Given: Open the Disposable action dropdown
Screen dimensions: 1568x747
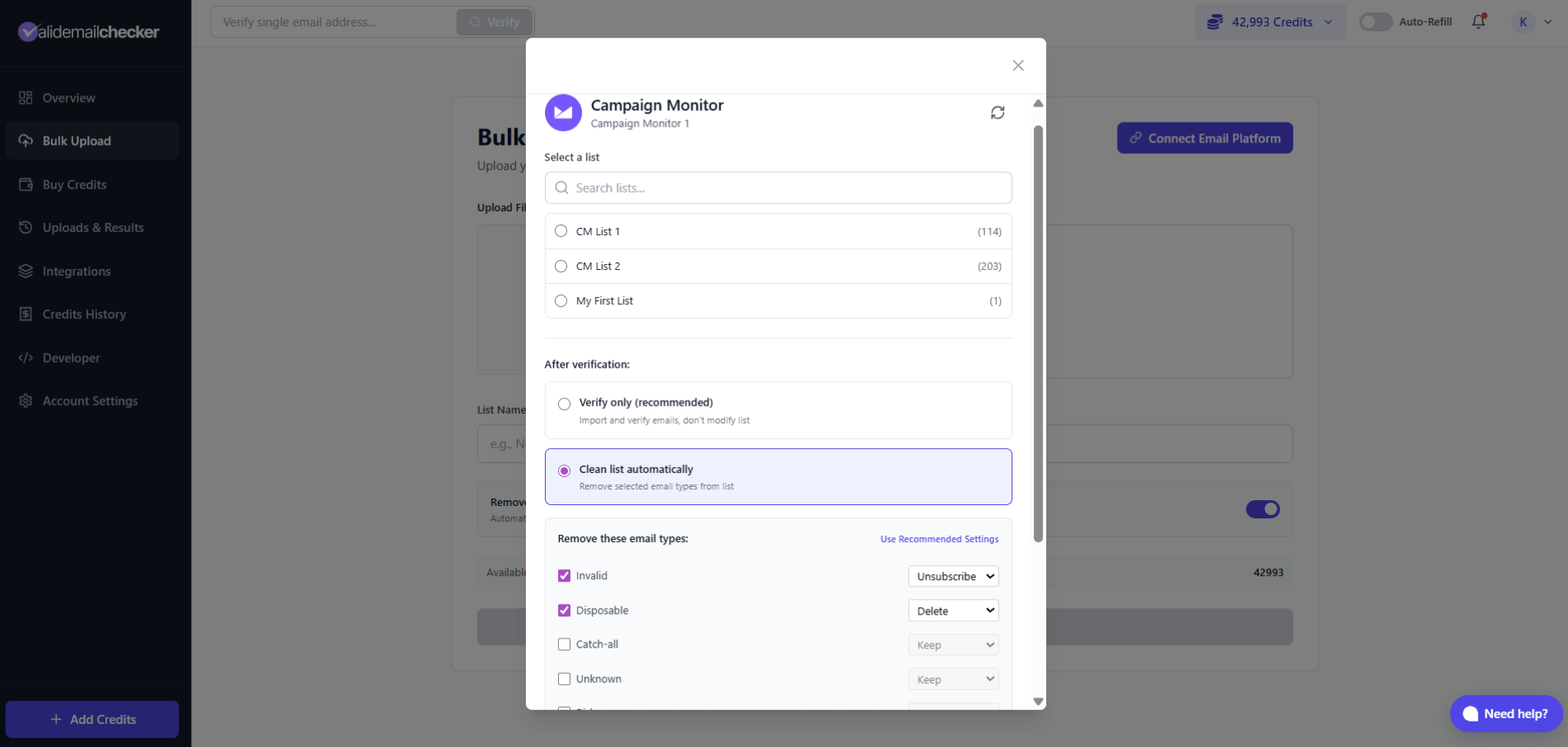Looking at the screenshot, I should [952, 610].
